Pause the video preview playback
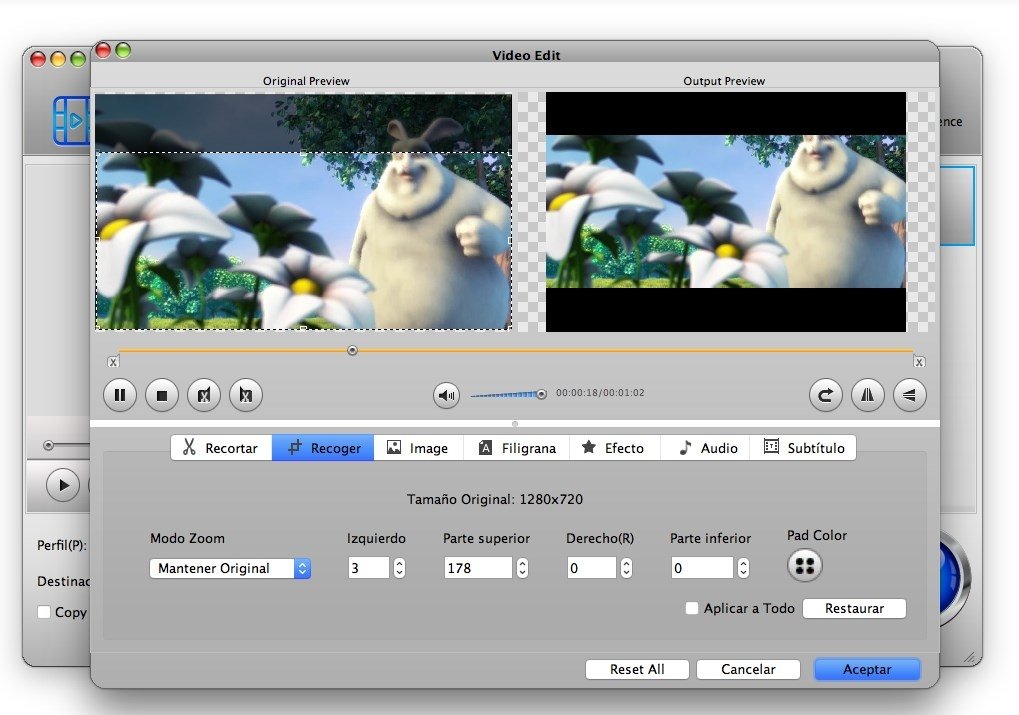 (120, 395)
